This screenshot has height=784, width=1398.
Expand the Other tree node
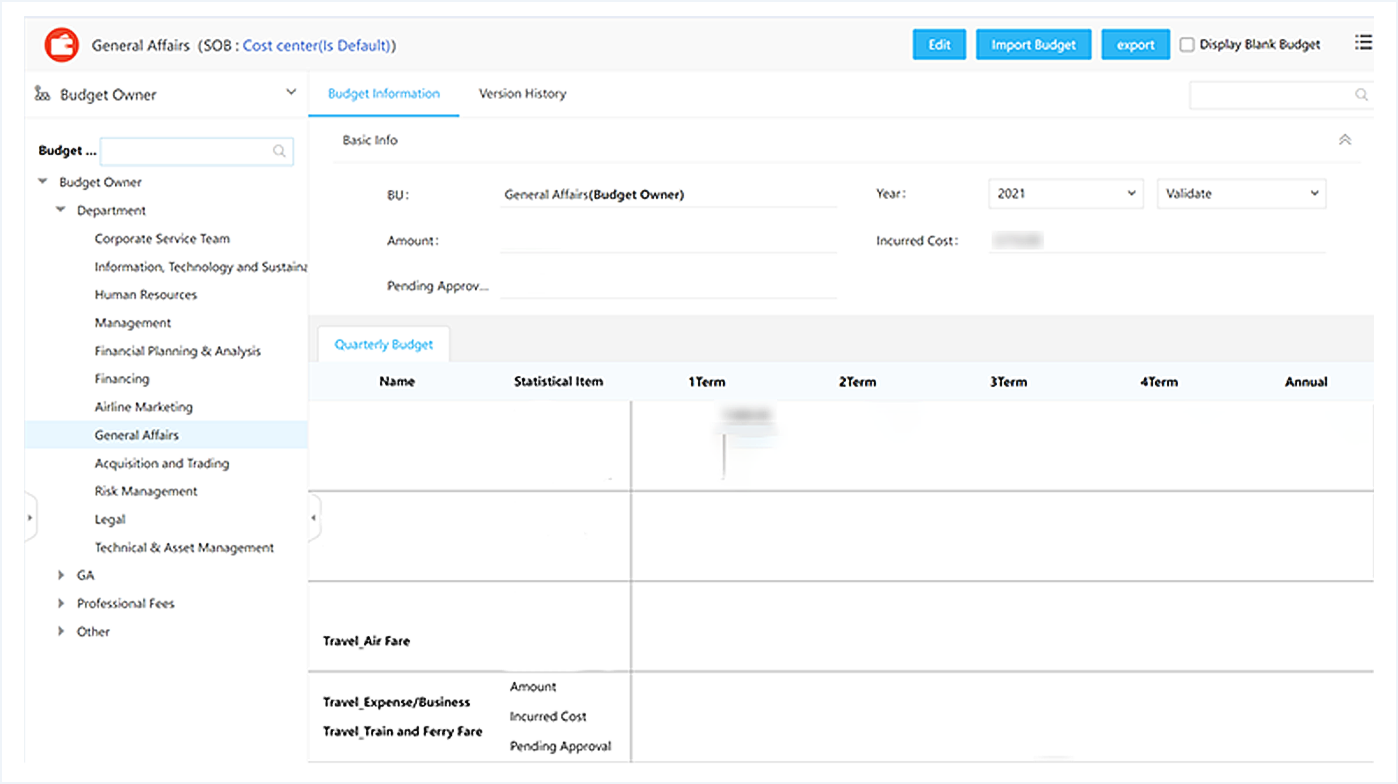coord(61,631)
